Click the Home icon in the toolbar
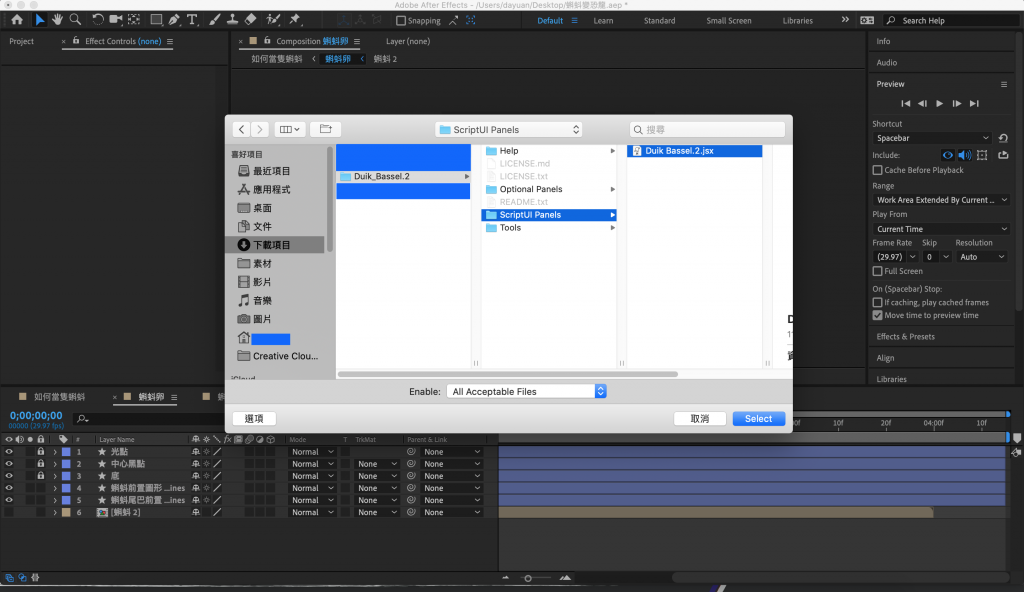 (x=17, y=20)
